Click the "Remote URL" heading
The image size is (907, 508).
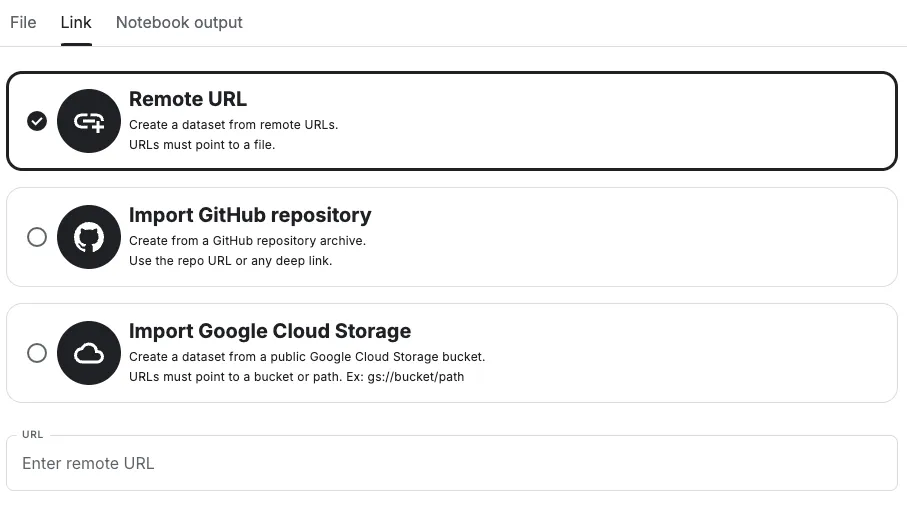click(188, 99)
